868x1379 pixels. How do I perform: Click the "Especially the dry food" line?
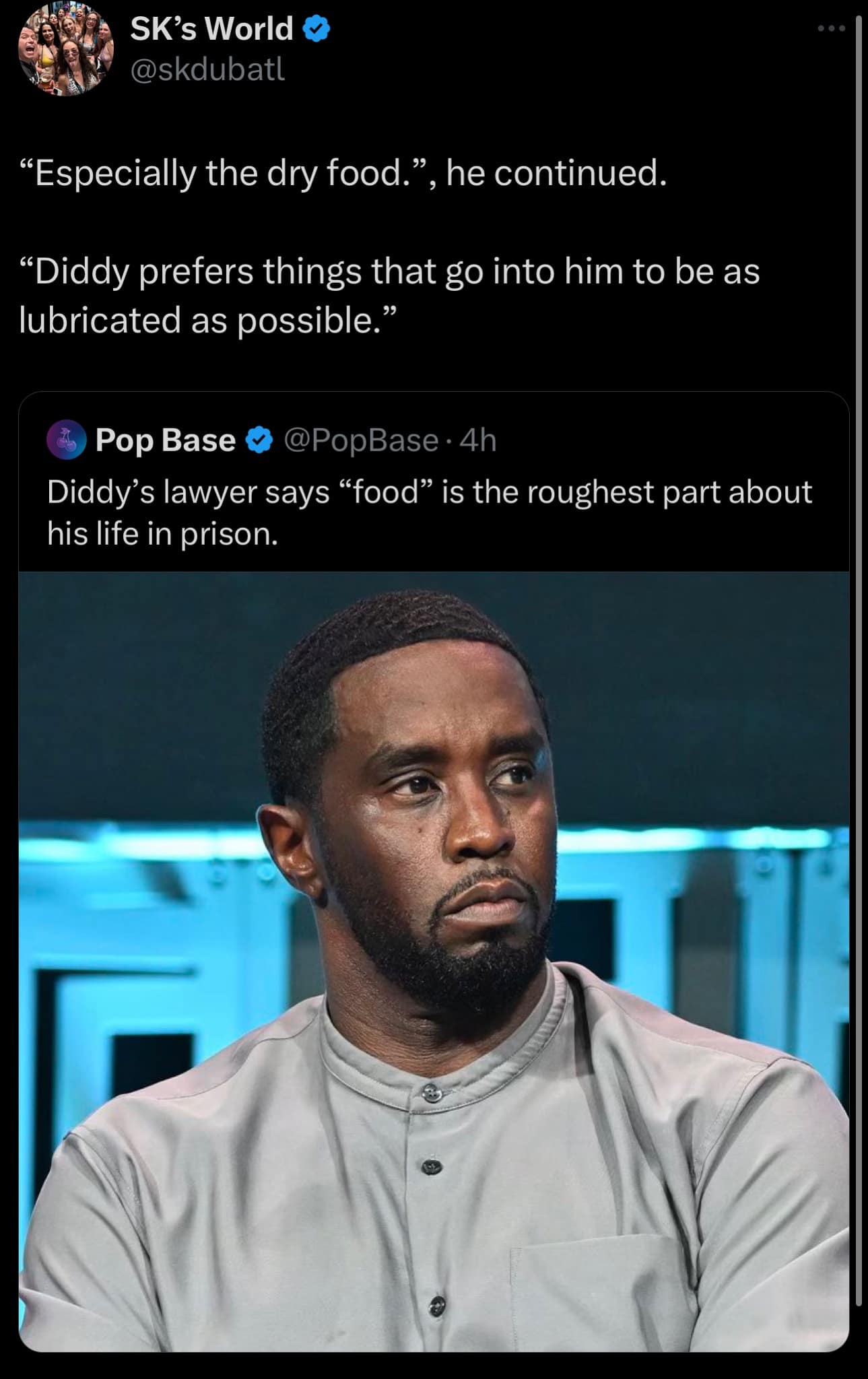[343, 173]
